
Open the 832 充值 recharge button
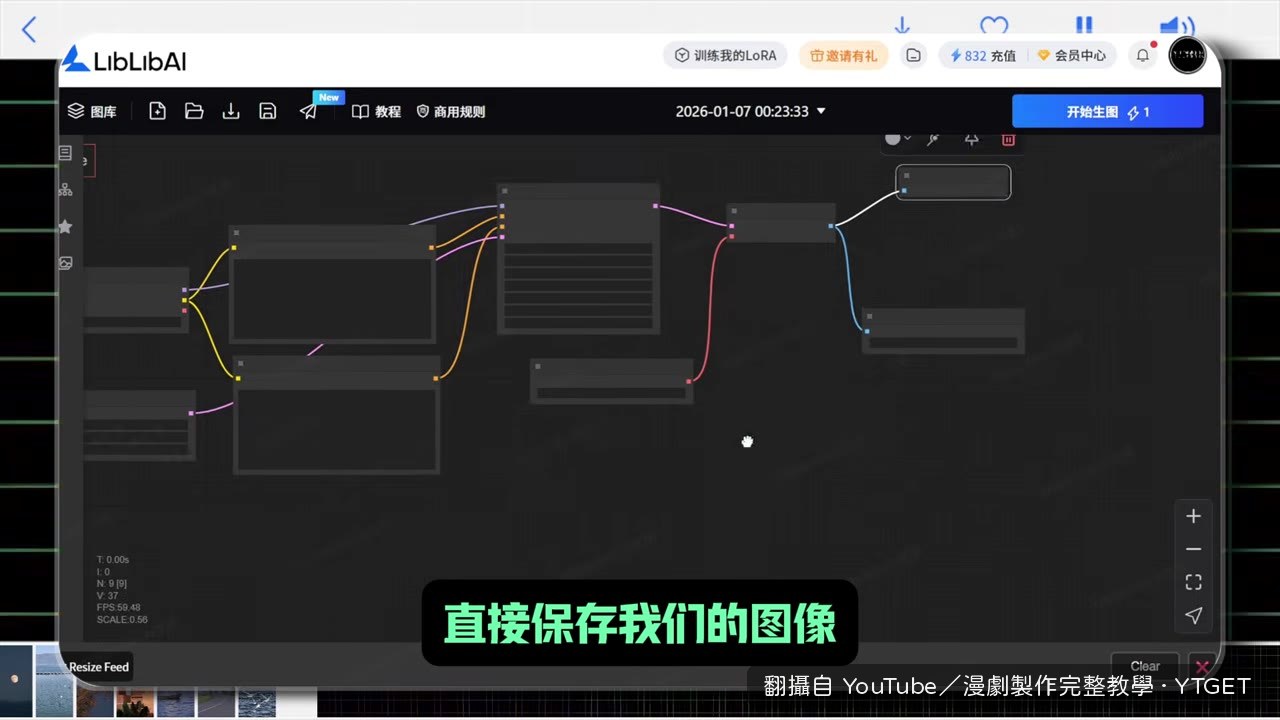click(x=983, y=56)
